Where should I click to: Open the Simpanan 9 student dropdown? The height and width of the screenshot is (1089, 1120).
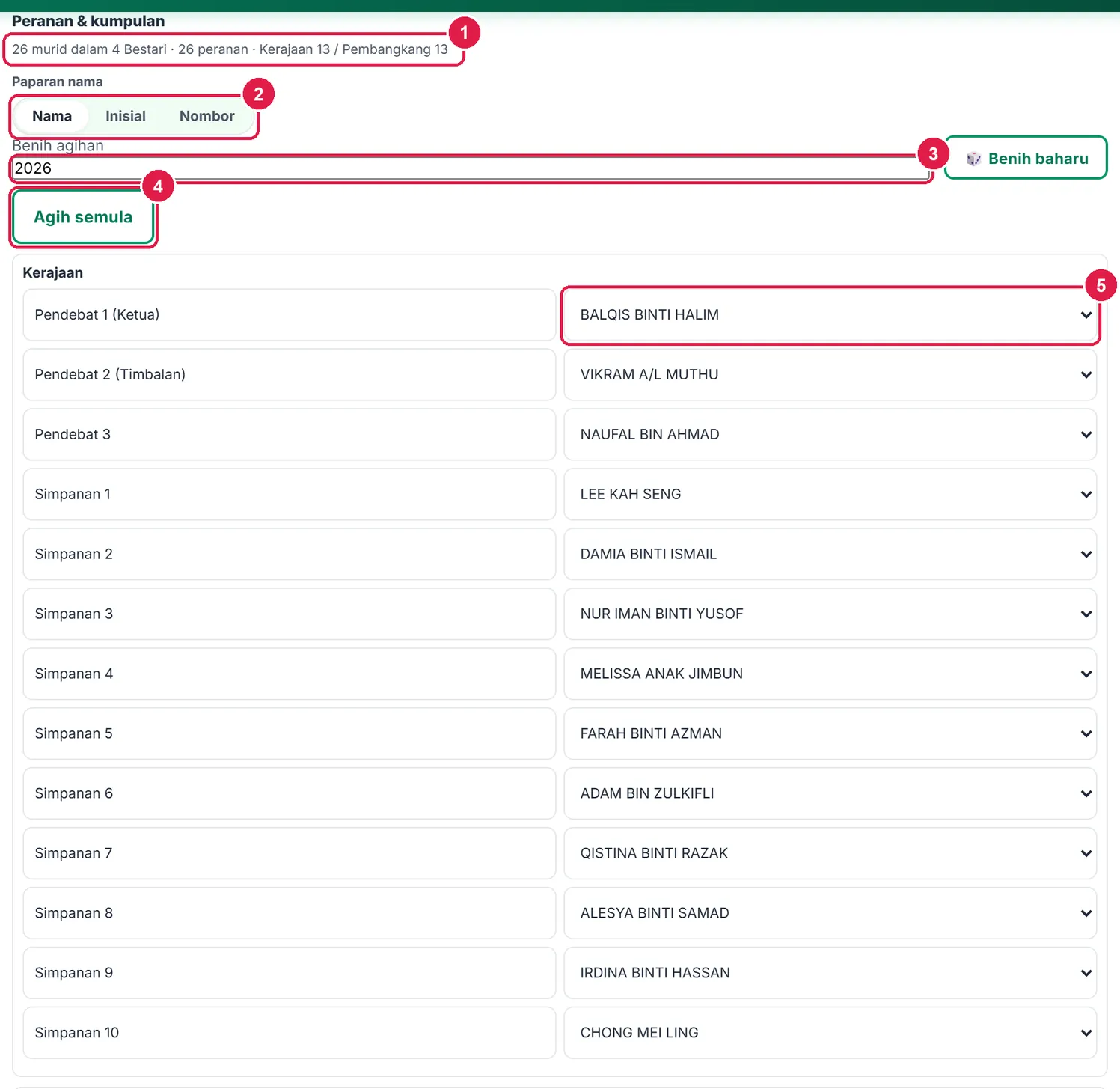(830, 974)
